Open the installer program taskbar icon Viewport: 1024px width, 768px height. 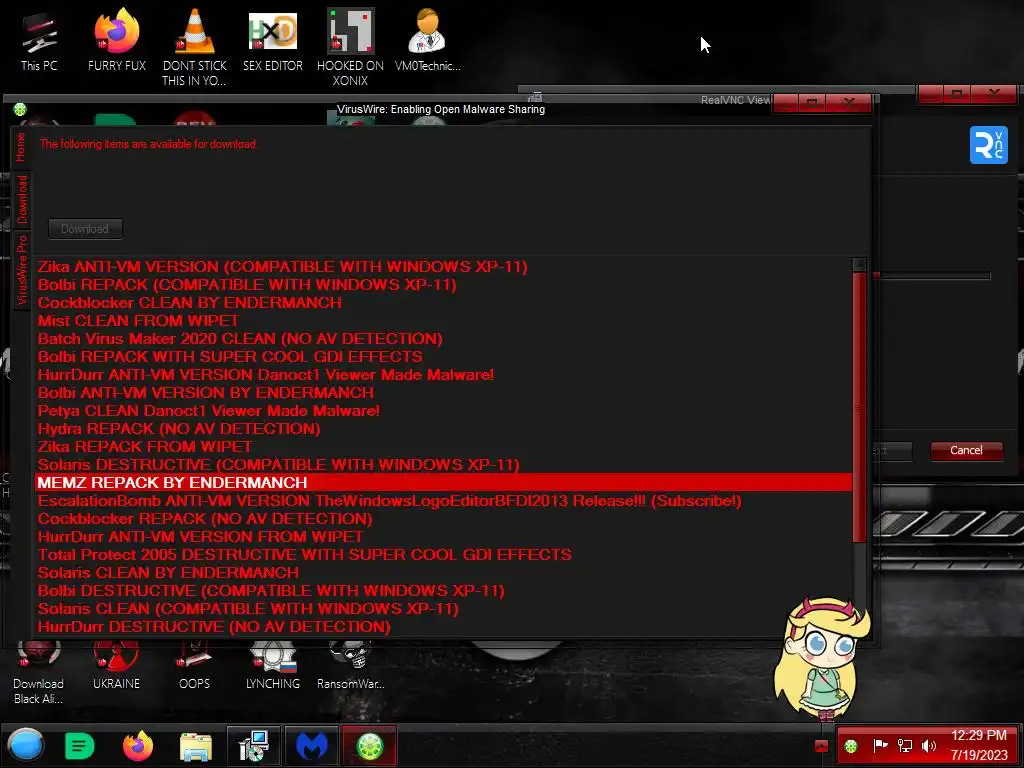253,746
